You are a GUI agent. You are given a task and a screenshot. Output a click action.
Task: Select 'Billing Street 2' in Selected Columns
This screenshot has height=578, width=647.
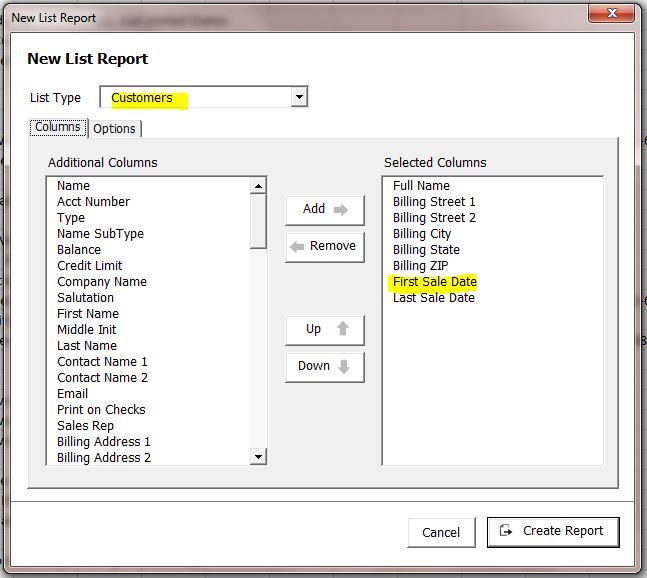coord(434,218)
